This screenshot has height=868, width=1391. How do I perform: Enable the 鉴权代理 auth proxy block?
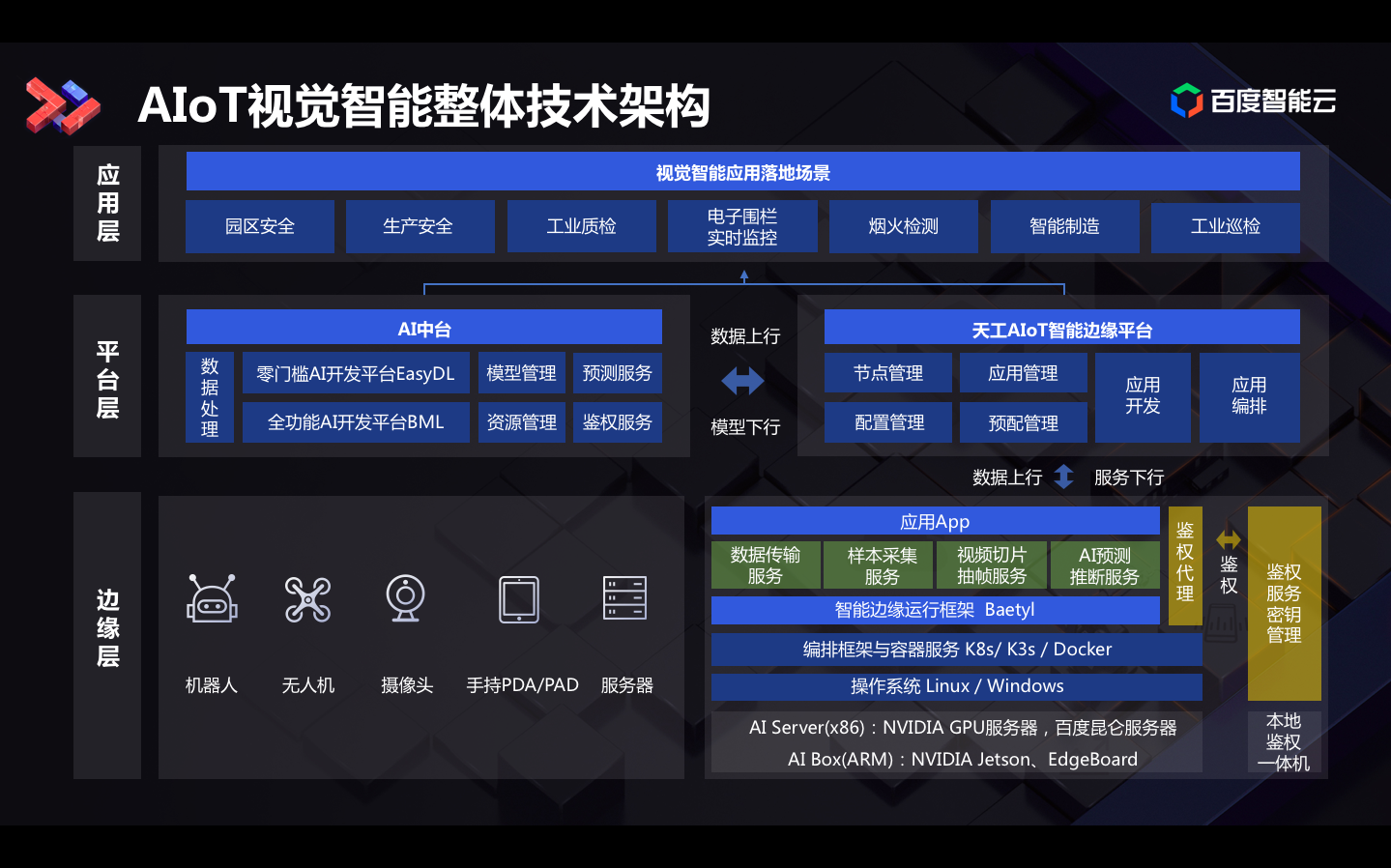point(1184,565)
